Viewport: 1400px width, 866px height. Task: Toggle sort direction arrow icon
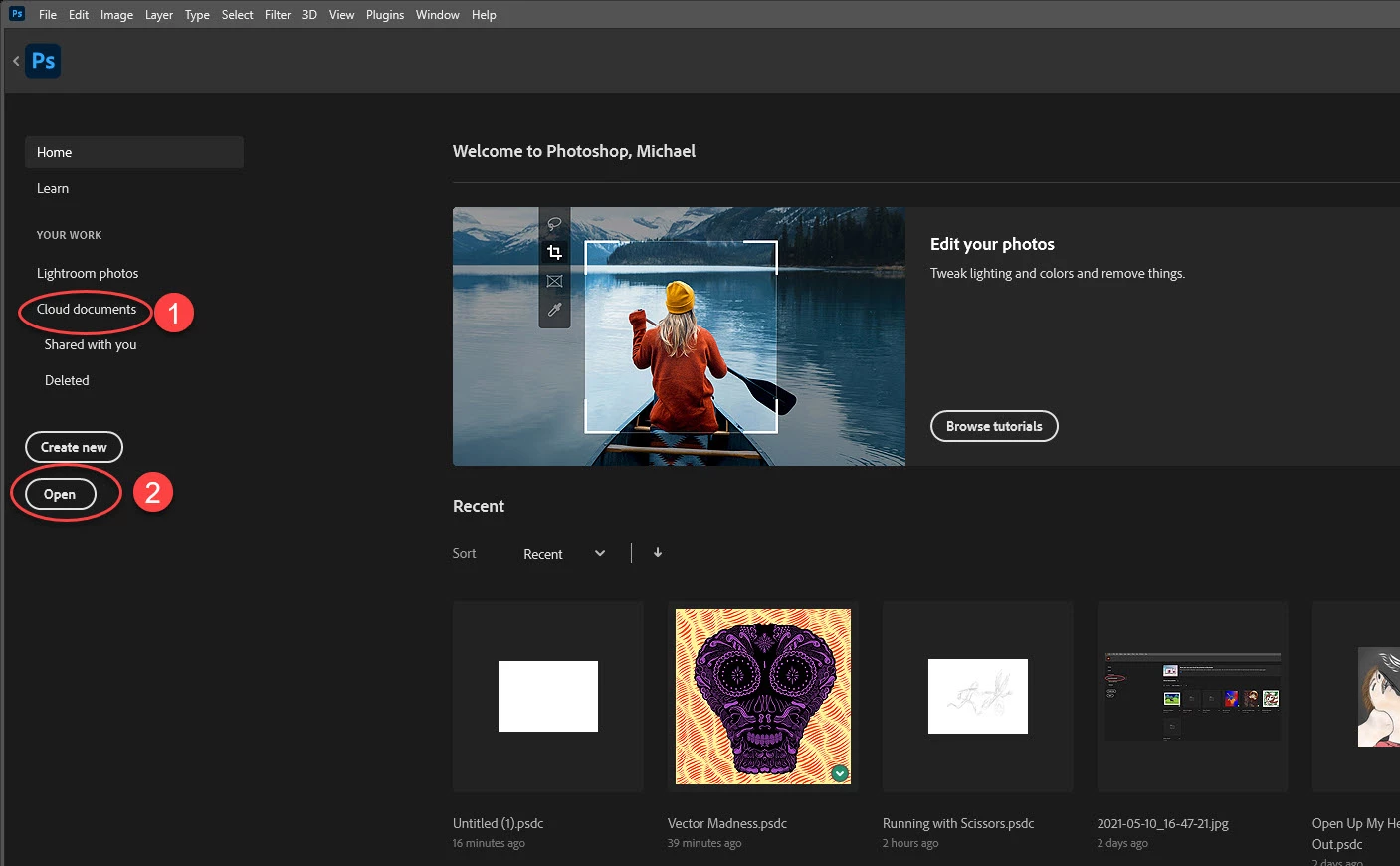(x=658, y=553)
